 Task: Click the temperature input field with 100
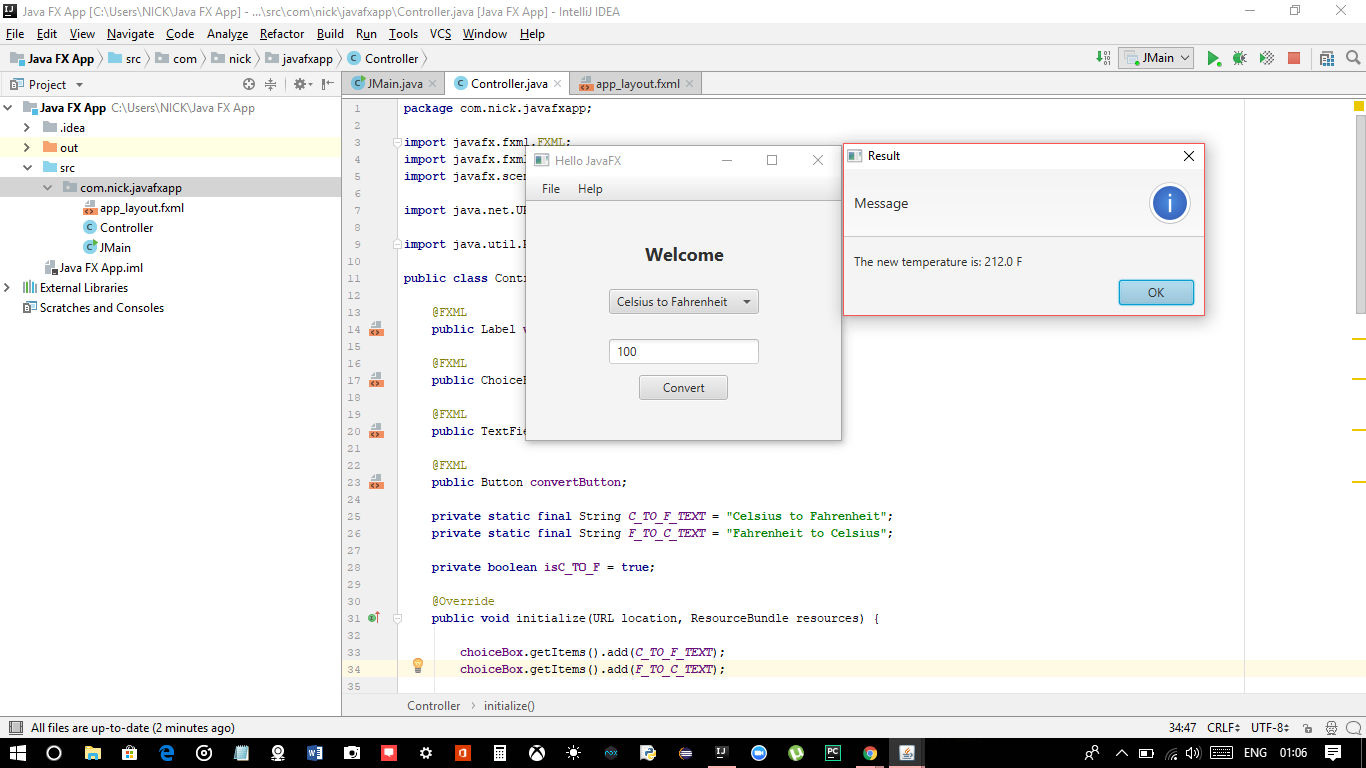[683, 352]
